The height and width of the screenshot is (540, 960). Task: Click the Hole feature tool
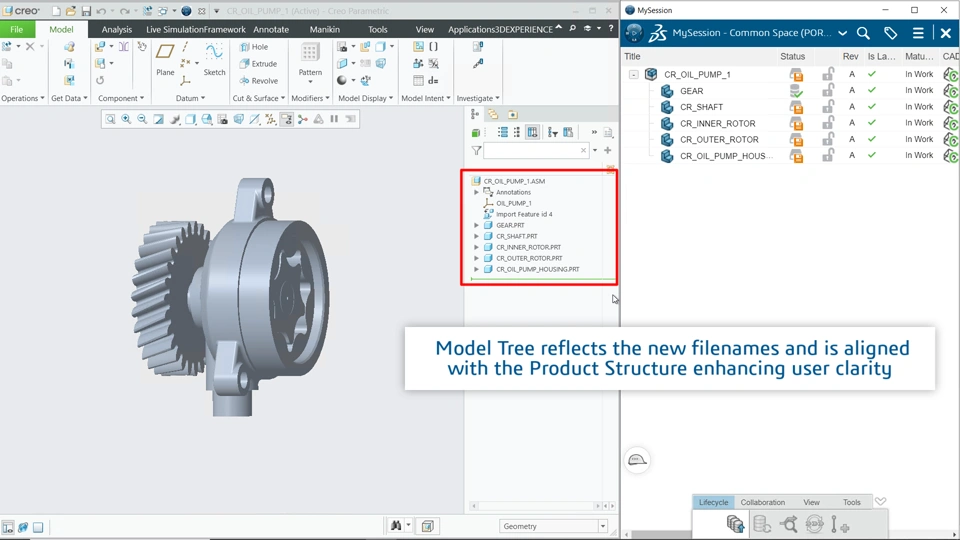click(254, 47)
